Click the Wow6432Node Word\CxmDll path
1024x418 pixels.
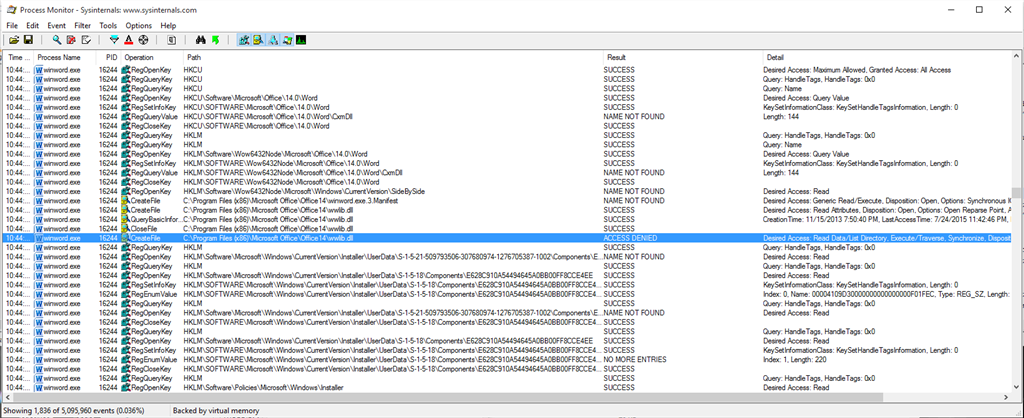pyautogui.click(x=293, y=173)
